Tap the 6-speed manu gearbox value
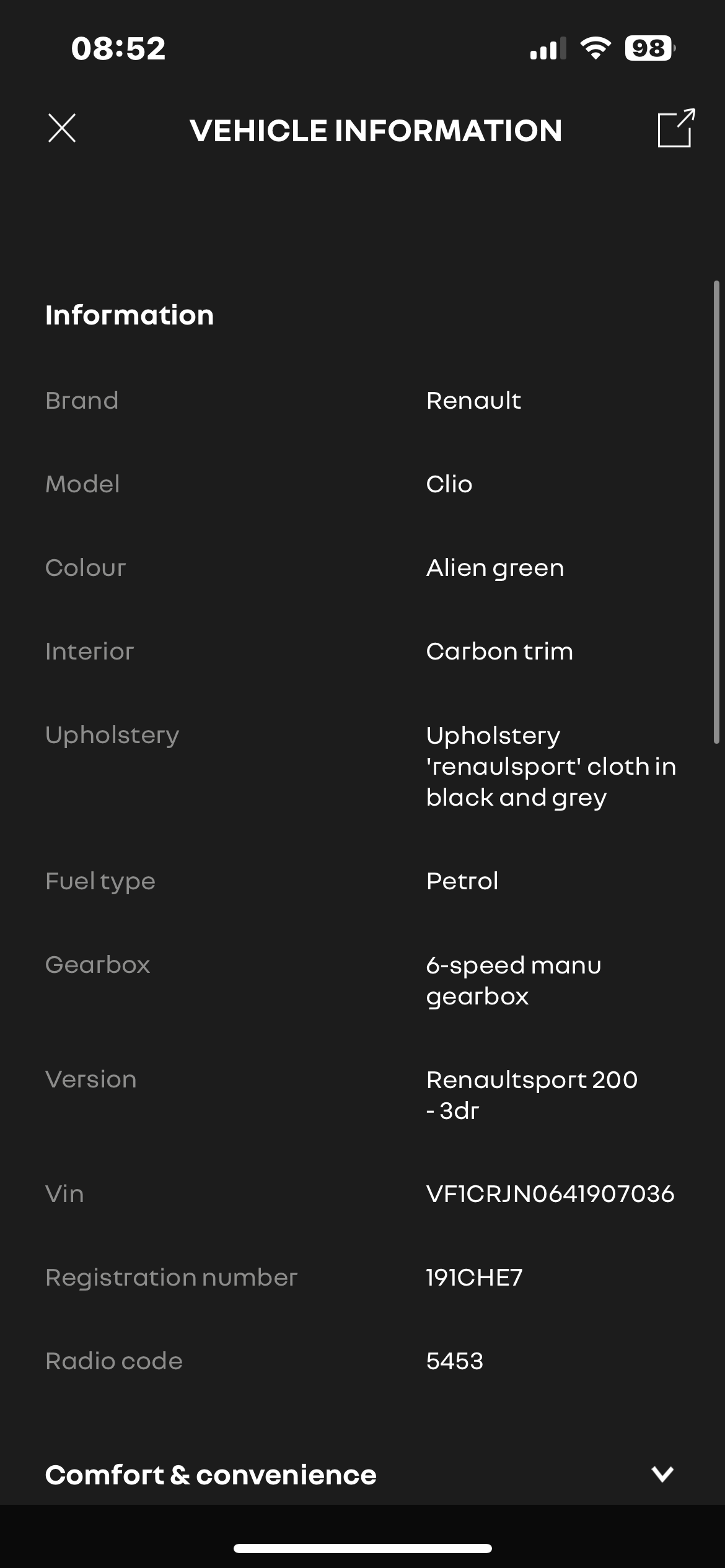This screenshot has width=725, height=1568. pos(513,980)
